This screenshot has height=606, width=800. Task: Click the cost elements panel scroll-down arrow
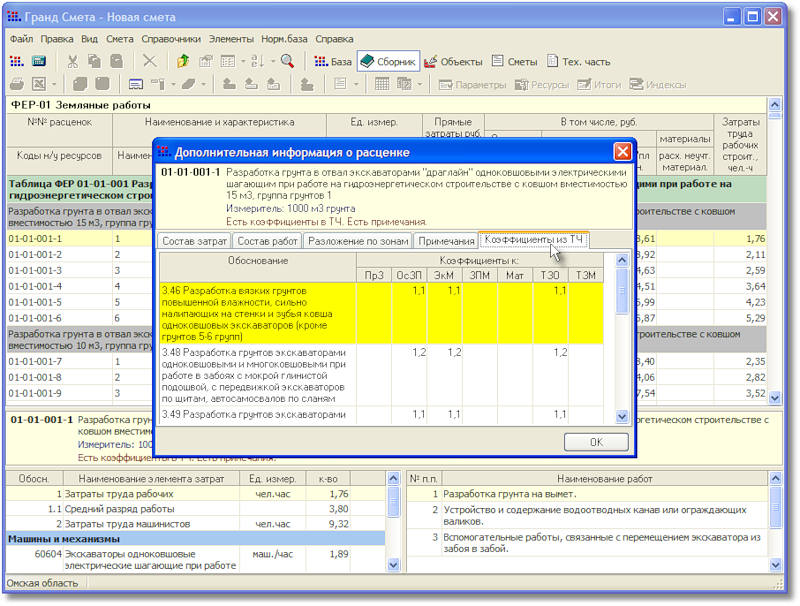click(x=393, y=565)
